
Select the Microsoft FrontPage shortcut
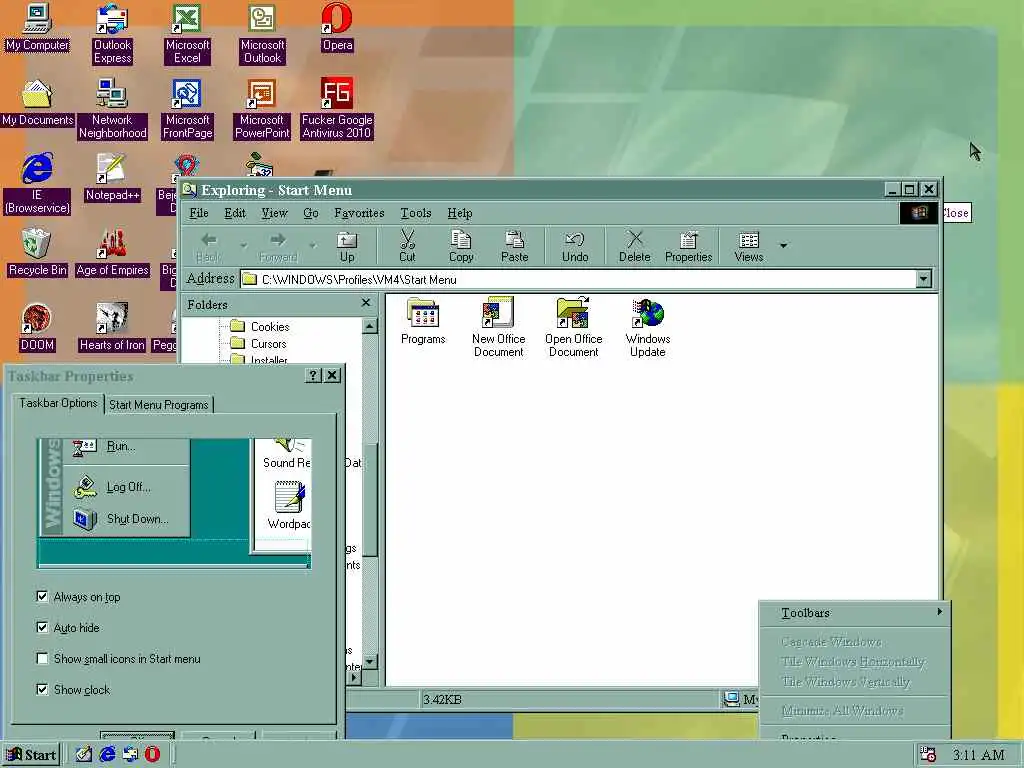pos(187,109)
